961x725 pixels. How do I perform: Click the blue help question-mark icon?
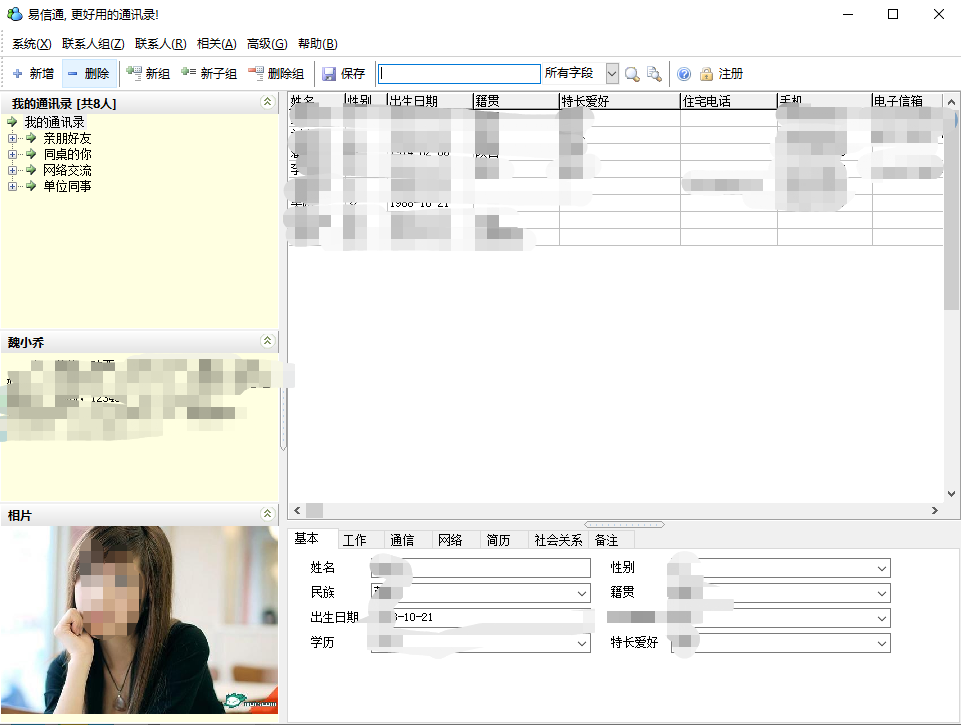[684, 74]
